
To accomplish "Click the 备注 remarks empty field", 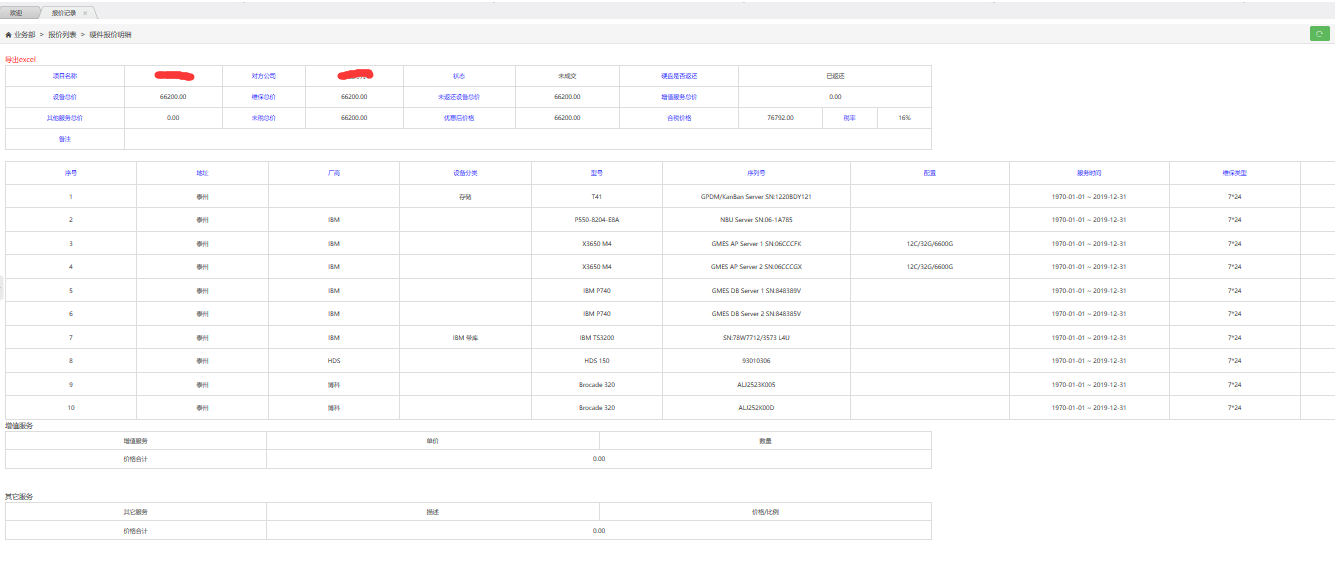I will coord(527,139).
